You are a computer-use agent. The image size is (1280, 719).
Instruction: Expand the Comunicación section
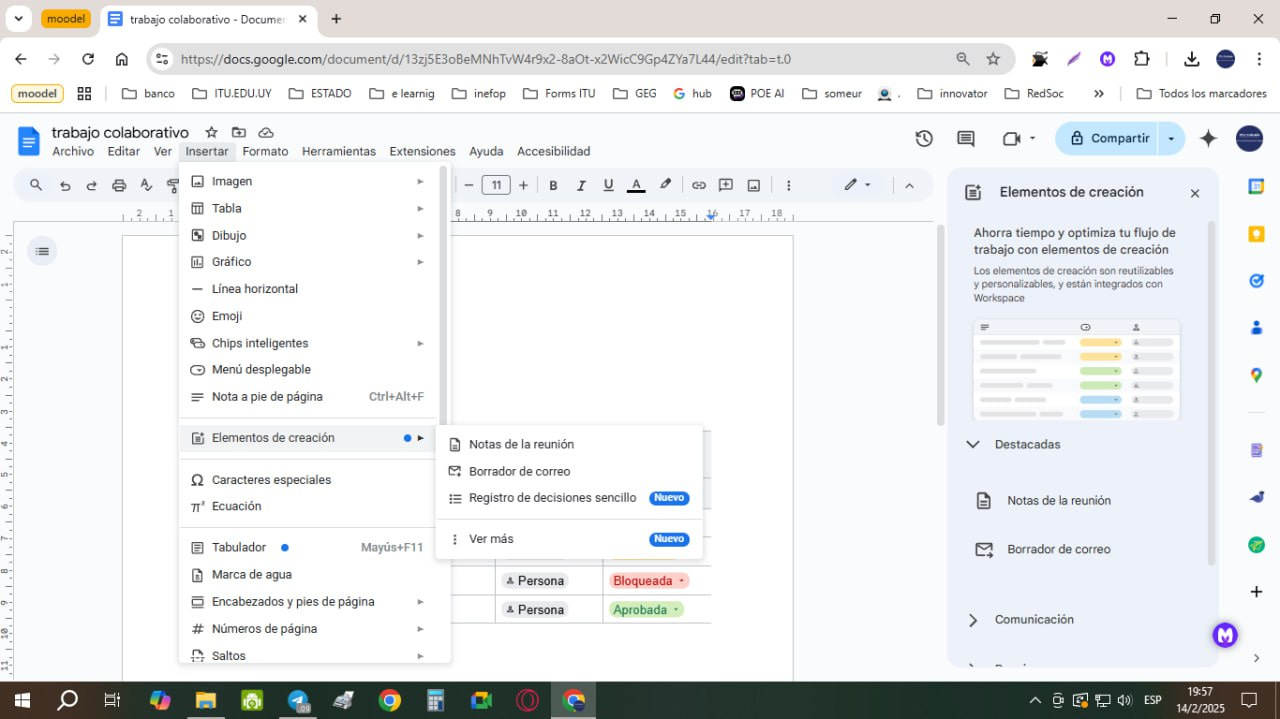coord(973,620)
